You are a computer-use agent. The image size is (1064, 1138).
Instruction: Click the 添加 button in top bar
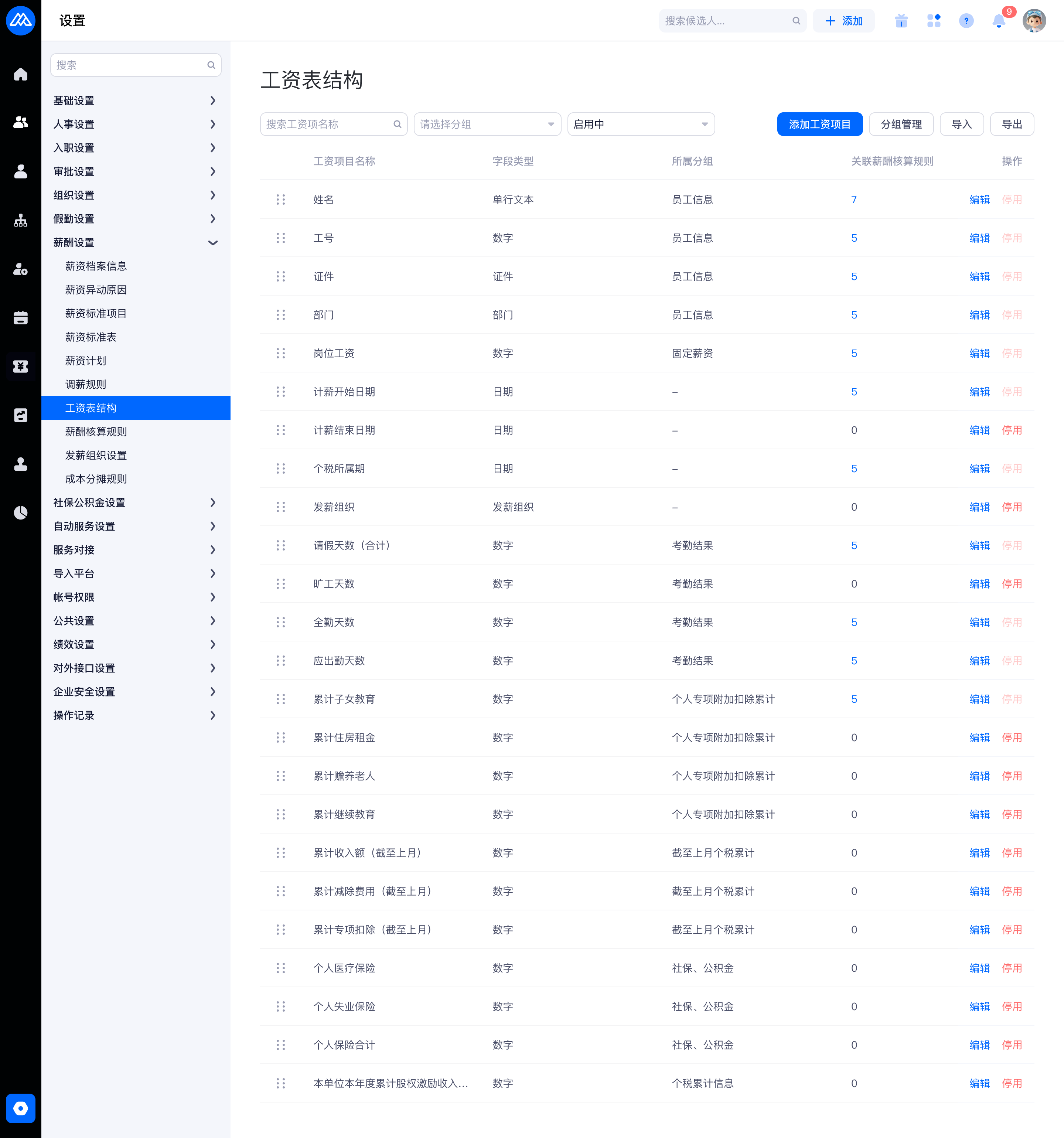tap(844, 21)
